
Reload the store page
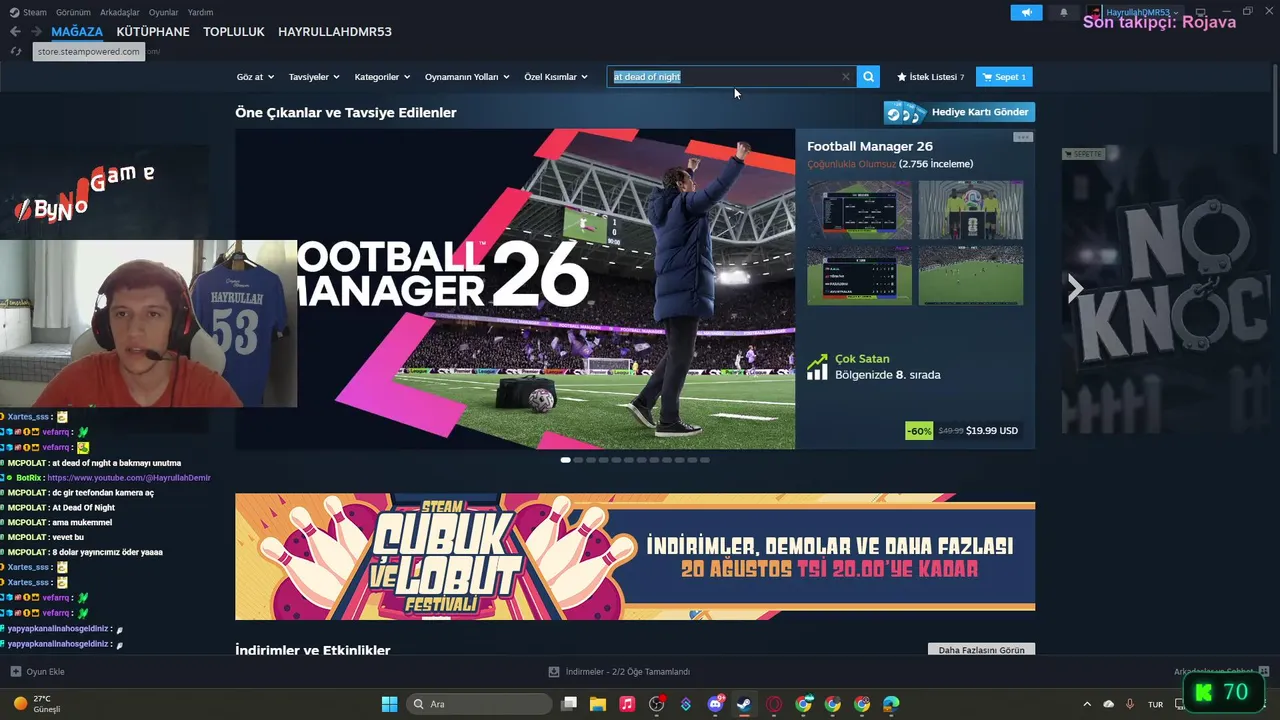[16, 51]
